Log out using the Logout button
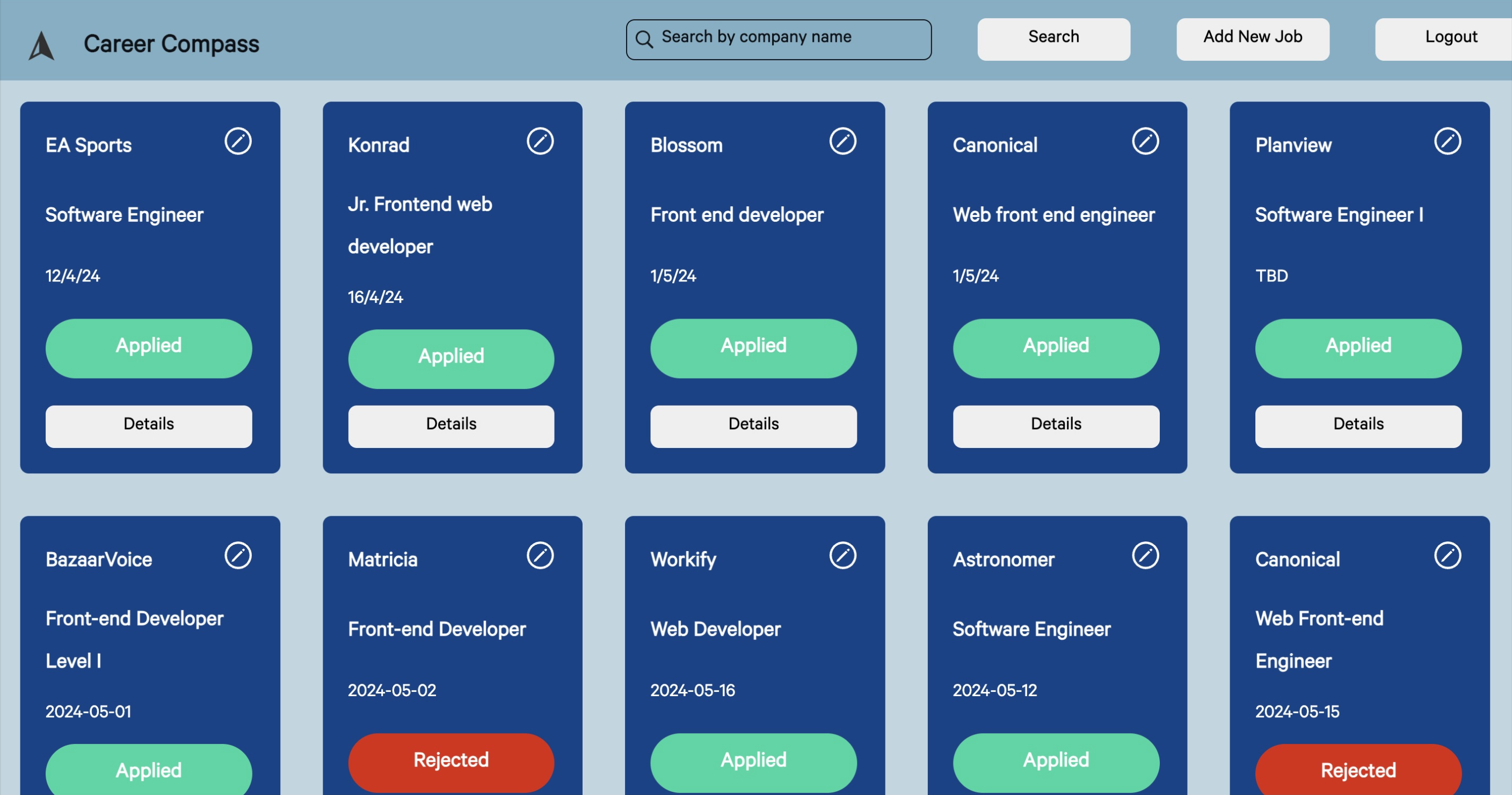The image size is (1512, 795). (1443, 39)
